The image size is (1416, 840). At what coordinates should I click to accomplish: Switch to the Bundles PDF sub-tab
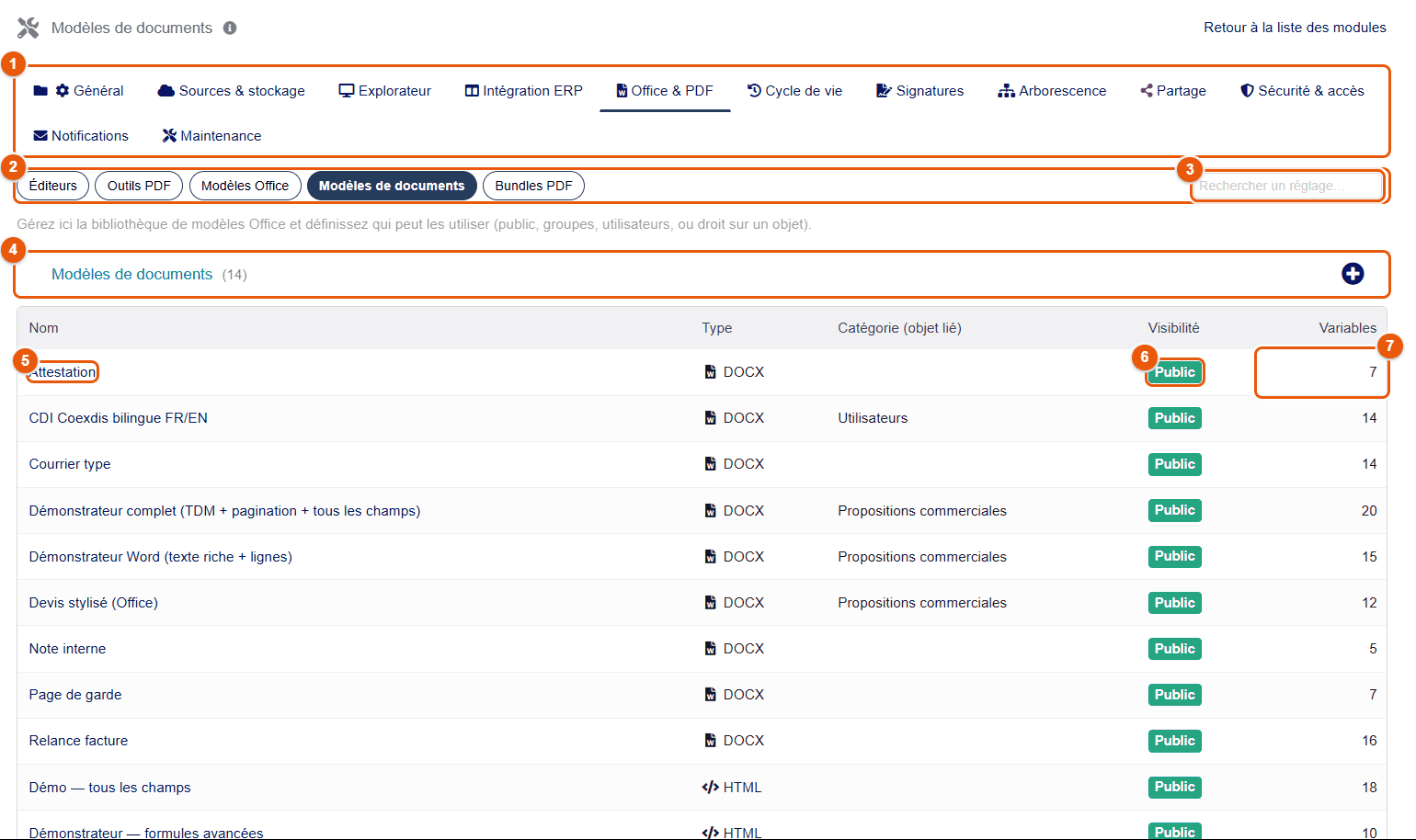tap(533, 186)
